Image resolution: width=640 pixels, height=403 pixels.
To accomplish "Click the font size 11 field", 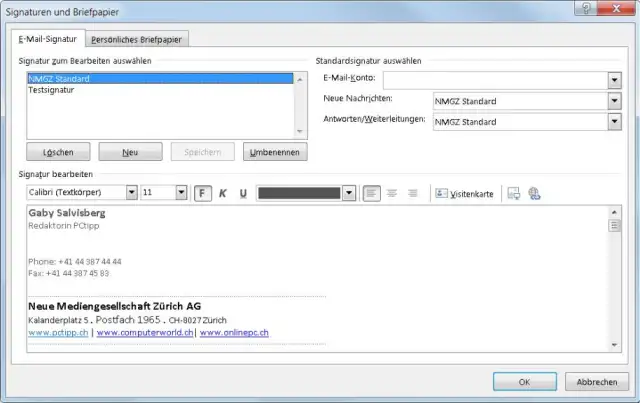I will click(158, 192).
